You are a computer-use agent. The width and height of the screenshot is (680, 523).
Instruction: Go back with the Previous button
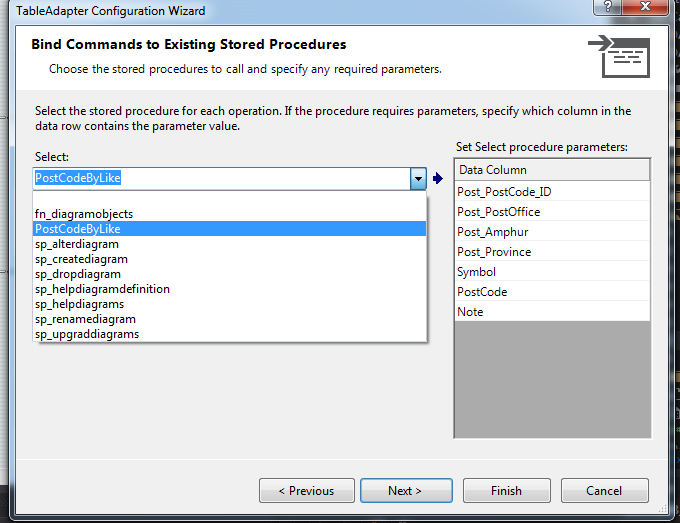pos(306,491)
